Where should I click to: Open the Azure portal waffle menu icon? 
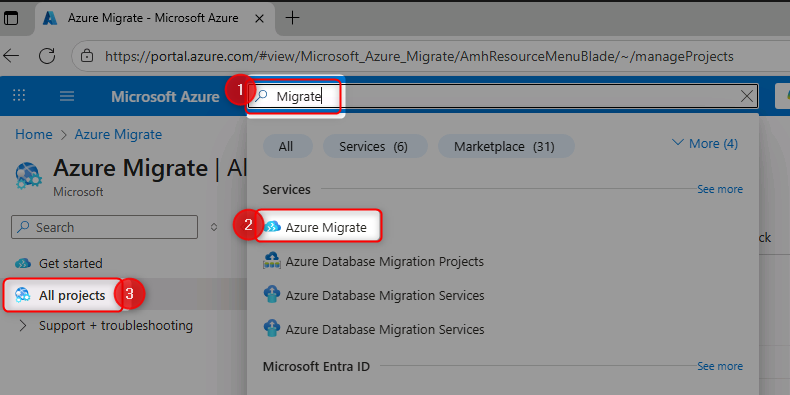click(19, 96)
